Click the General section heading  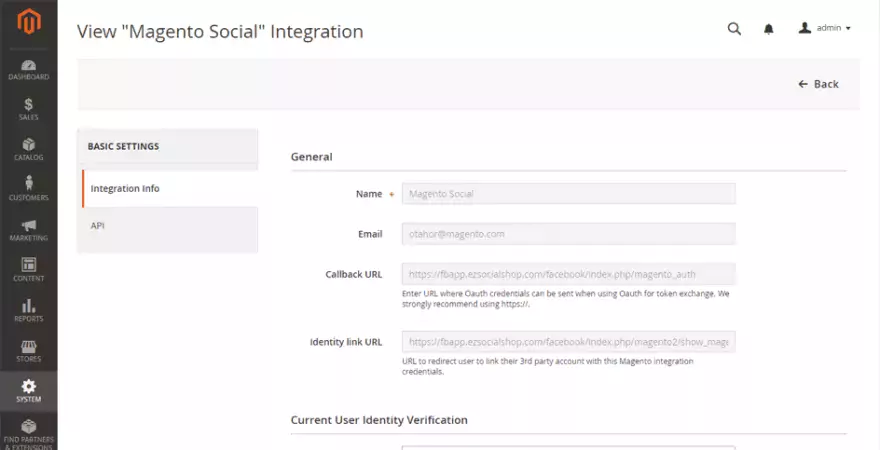click(311, 157)
